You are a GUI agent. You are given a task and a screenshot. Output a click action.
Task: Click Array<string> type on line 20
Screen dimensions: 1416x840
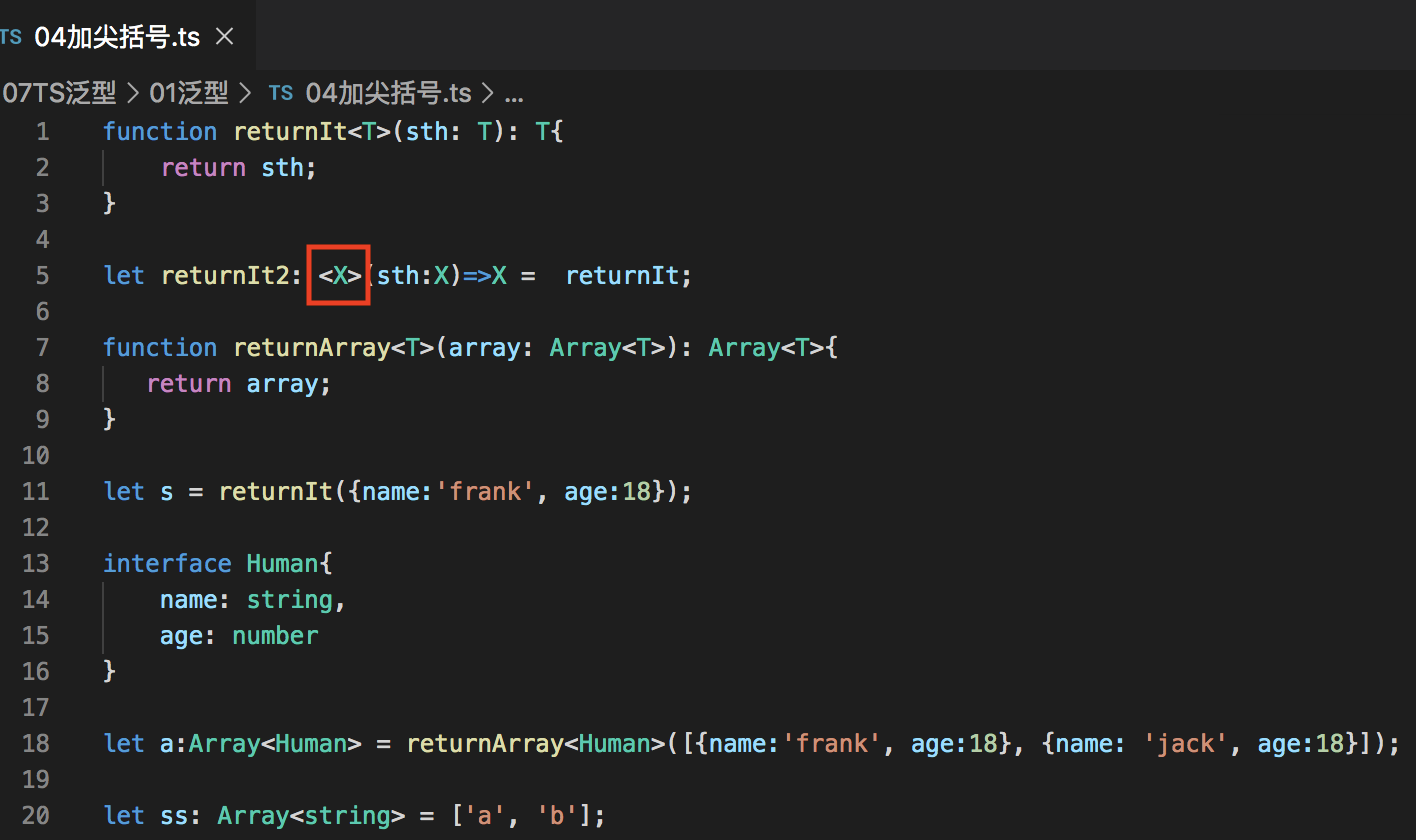coord(311,815)
